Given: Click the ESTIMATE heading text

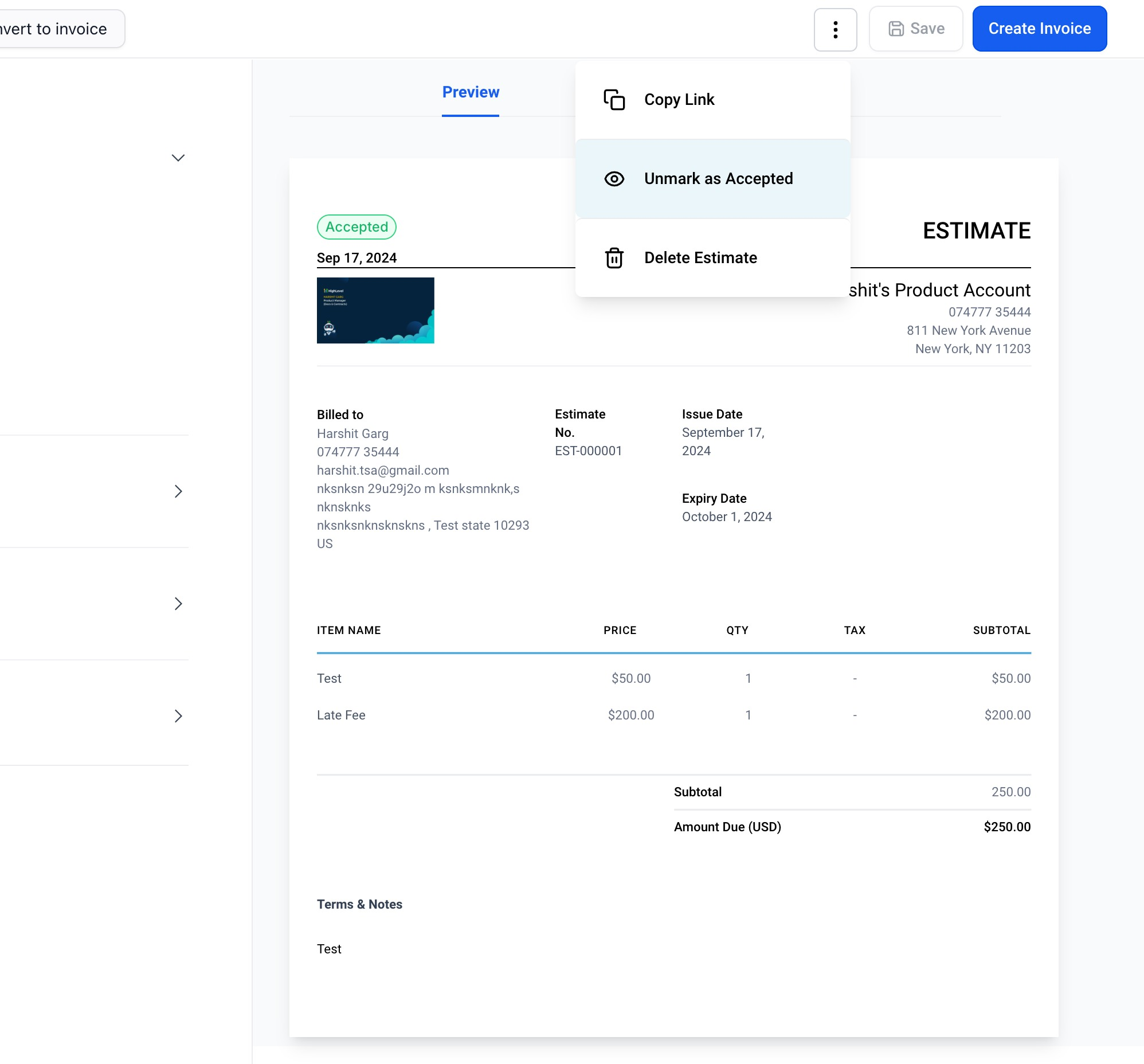Looking at the screenshot, I should pos(976,231).
